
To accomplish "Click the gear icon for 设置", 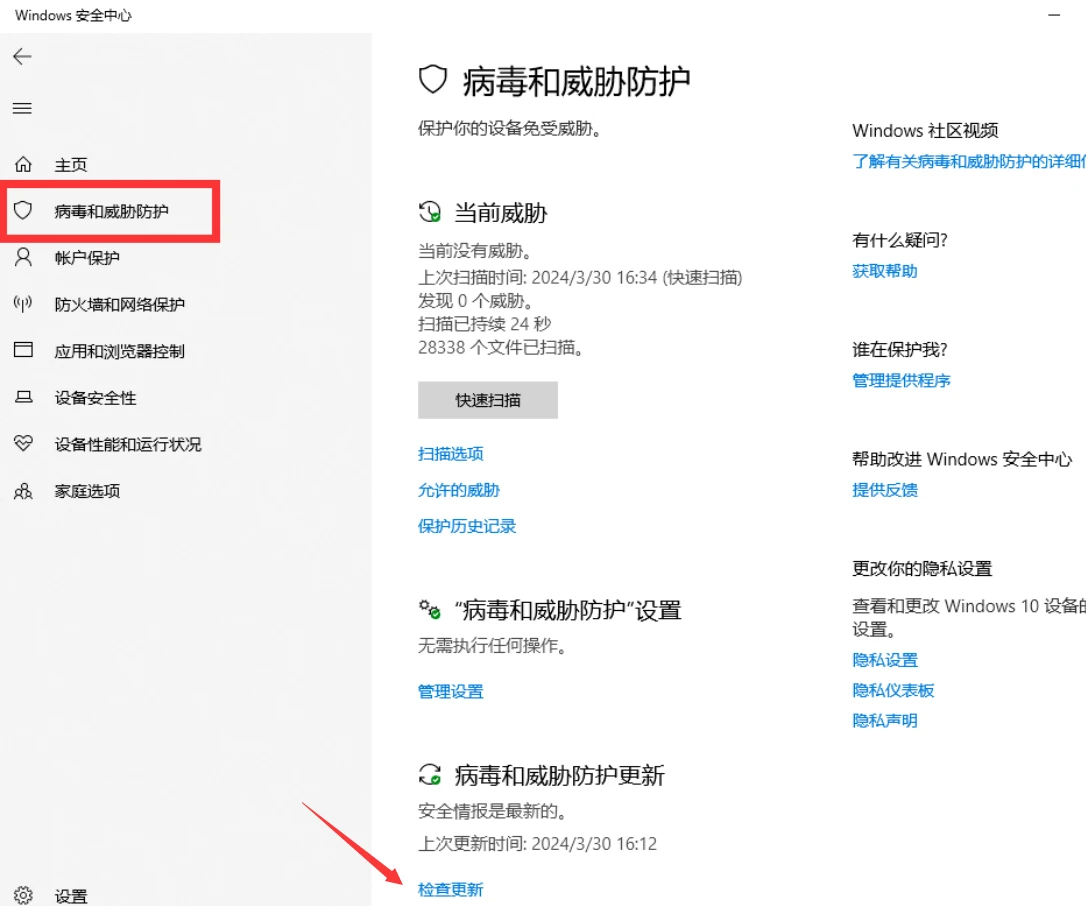I will [x=23, y=895].
